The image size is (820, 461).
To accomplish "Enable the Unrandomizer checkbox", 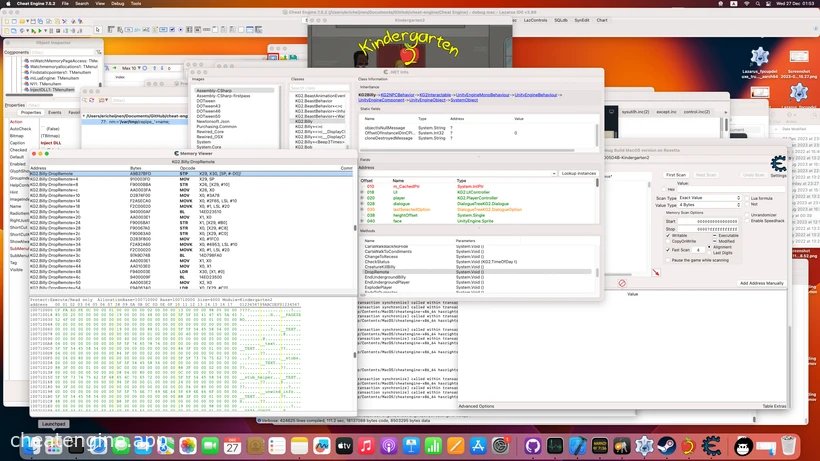I will coord(747,215).
